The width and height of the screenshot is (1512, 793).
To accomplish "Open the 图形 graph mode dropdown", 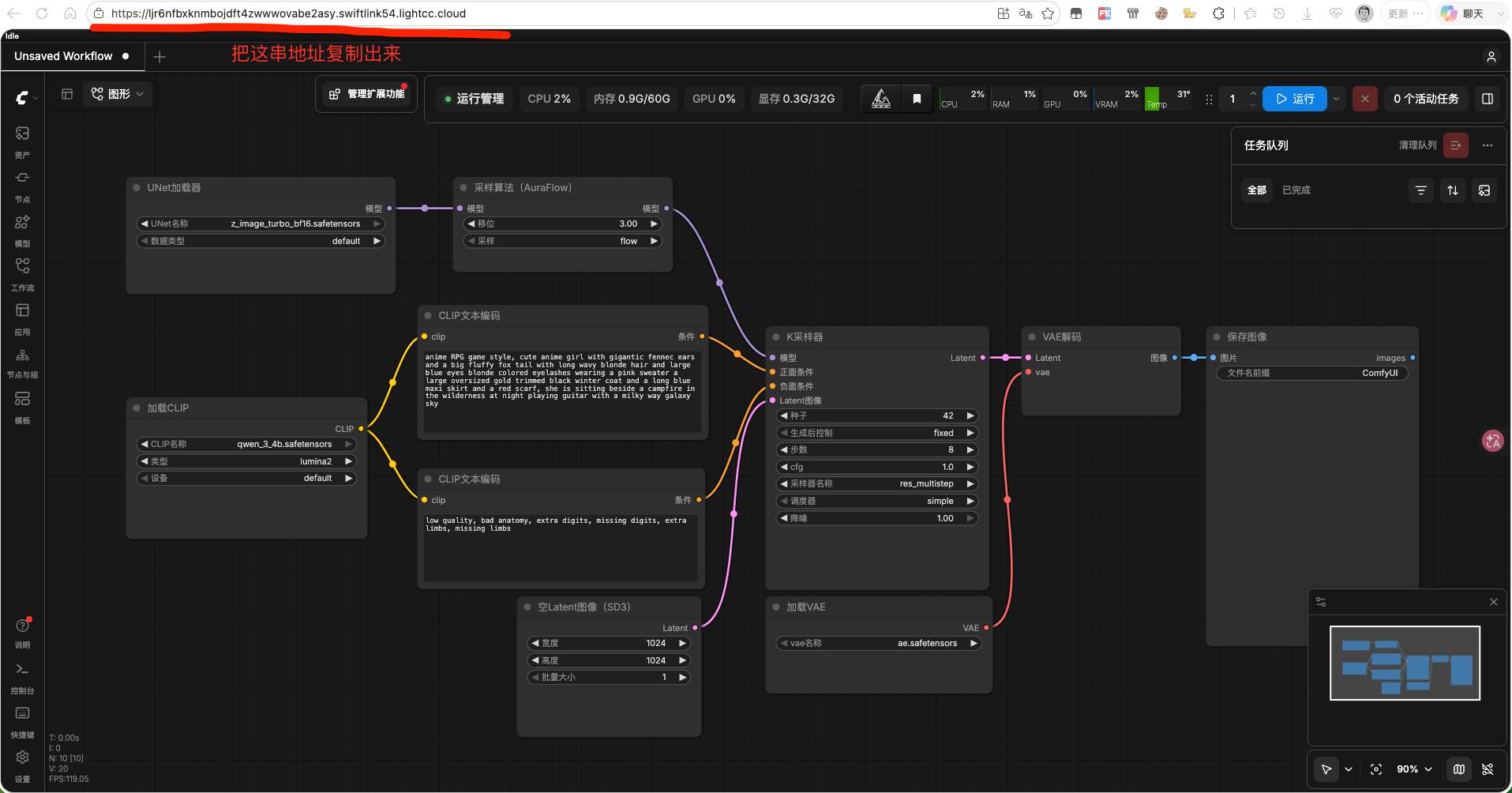I will 118,94.
